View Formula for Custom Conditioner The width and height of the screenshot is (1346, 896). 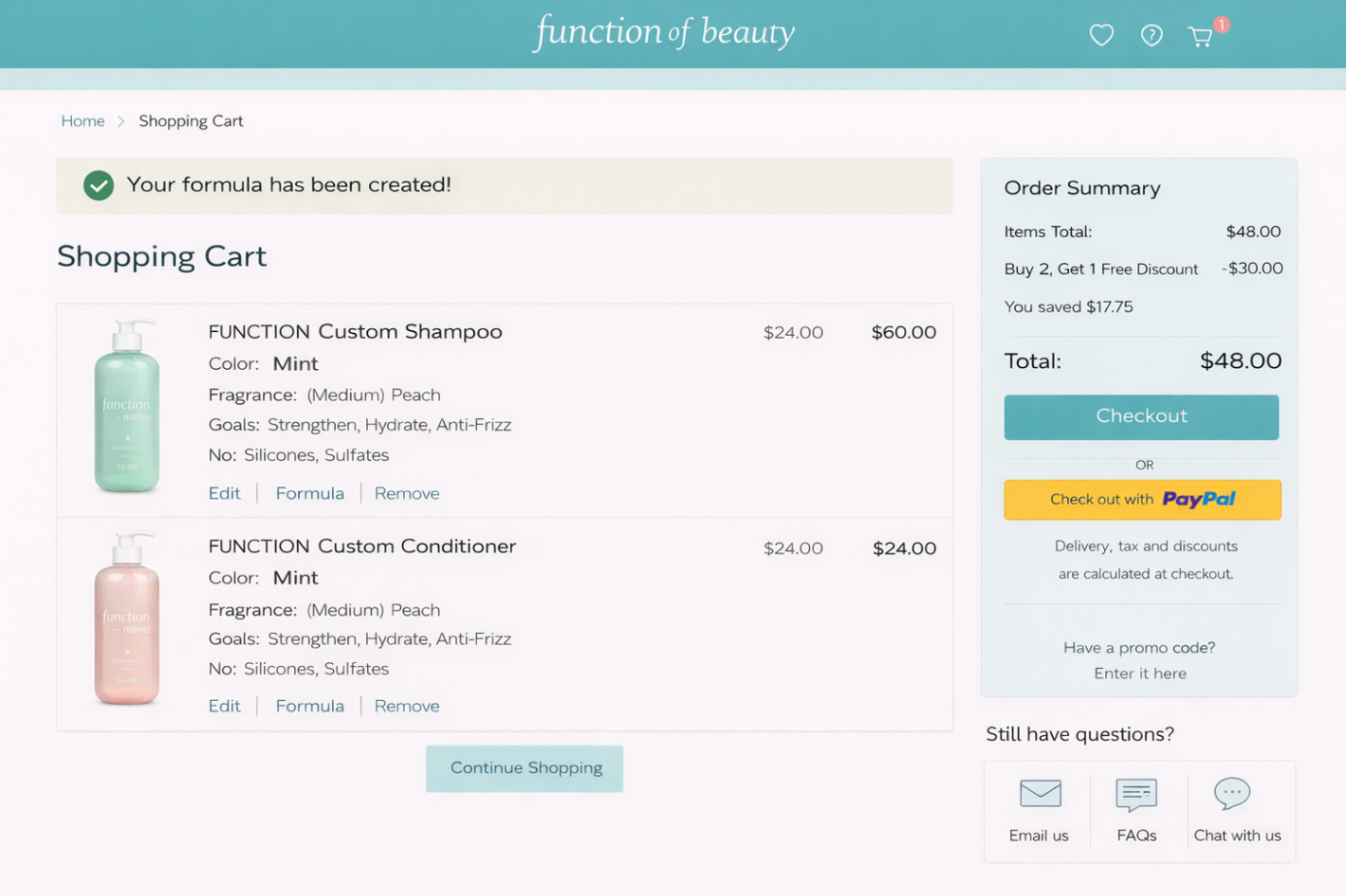click(x=310, y=706)
